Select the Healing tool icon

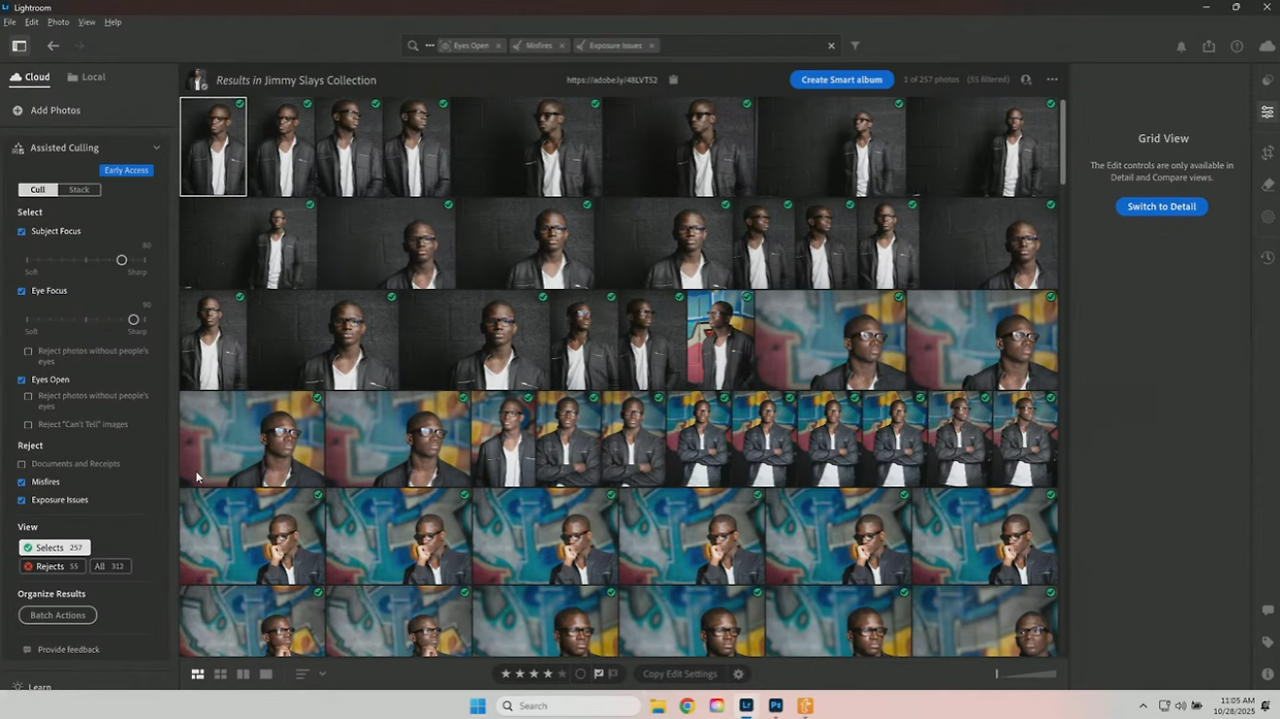tap(1267, 185)
